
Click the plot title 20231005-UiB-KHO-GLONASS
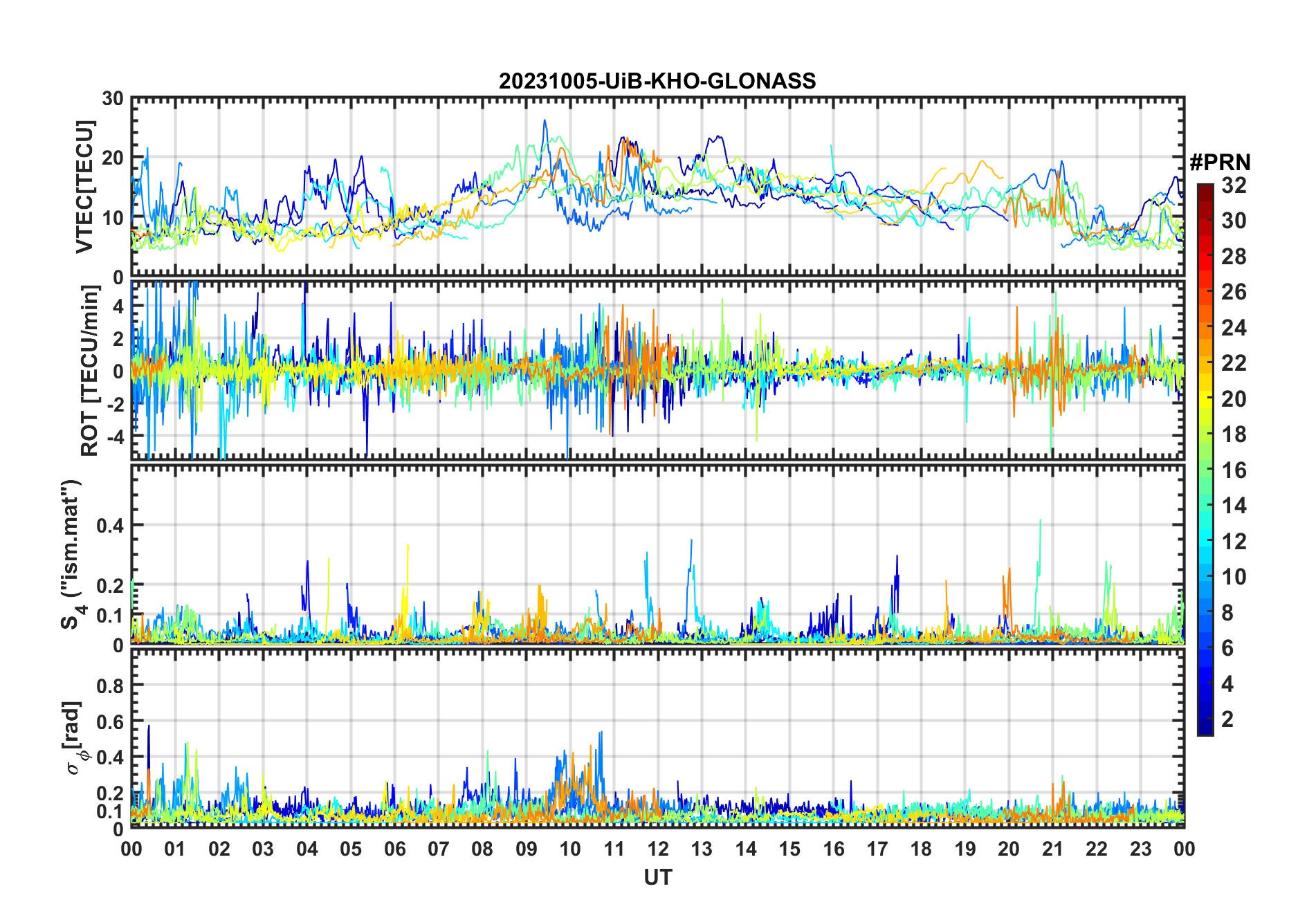click(x=657, y=82)
